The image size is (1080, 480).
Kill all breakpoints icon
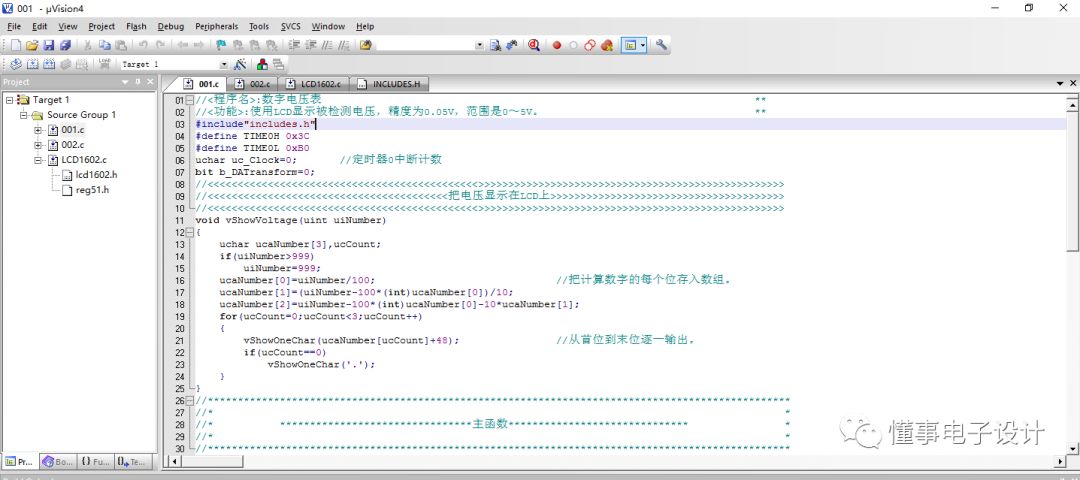pos(606,45)
